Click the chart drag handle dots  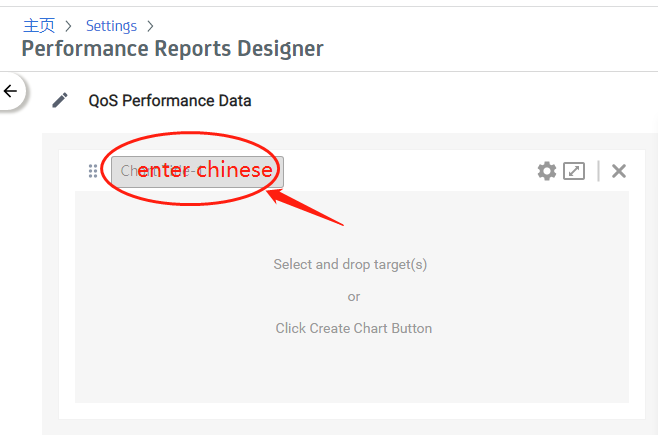(93, 171)
